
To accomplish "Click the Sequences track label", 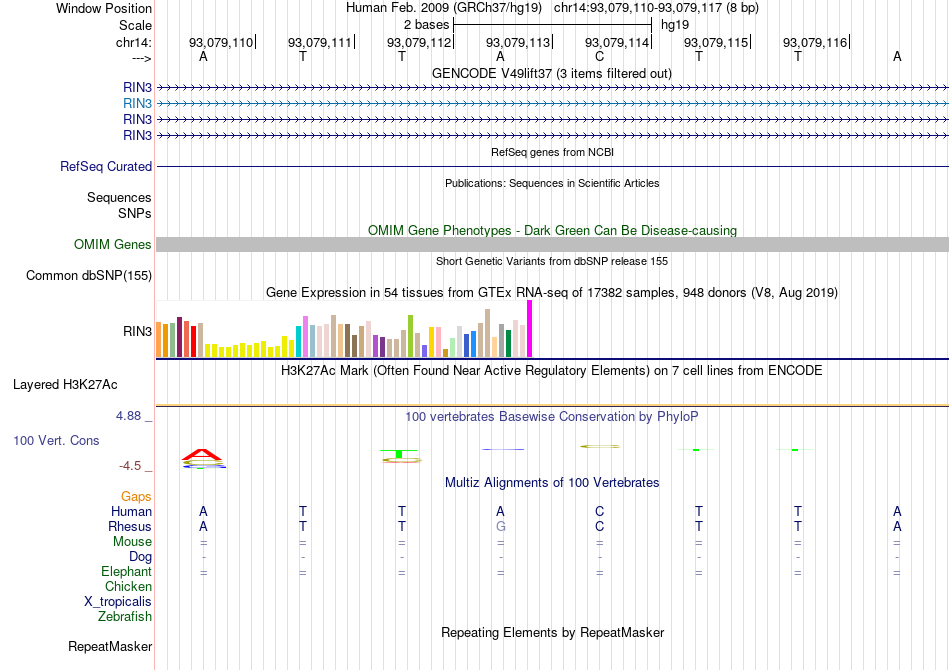I will [119, 197].
